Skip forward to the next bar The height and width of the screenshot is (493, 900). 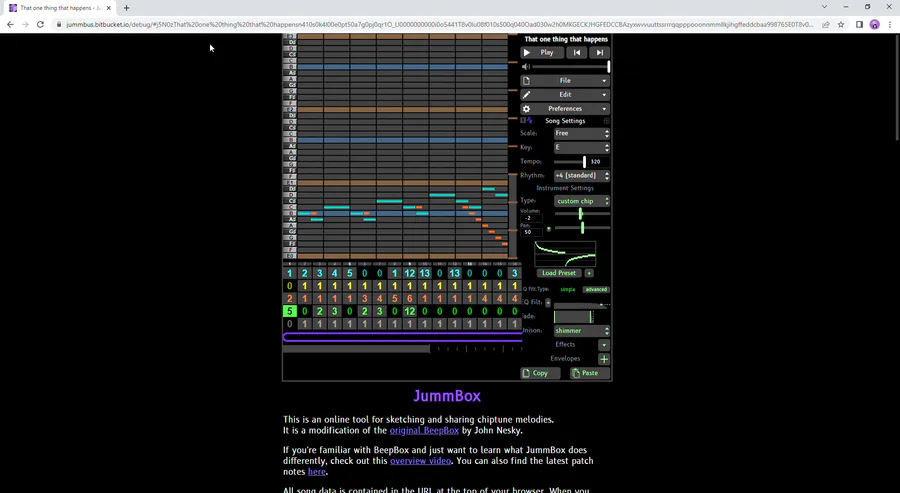pyautogui.click(x=599, y=52)
